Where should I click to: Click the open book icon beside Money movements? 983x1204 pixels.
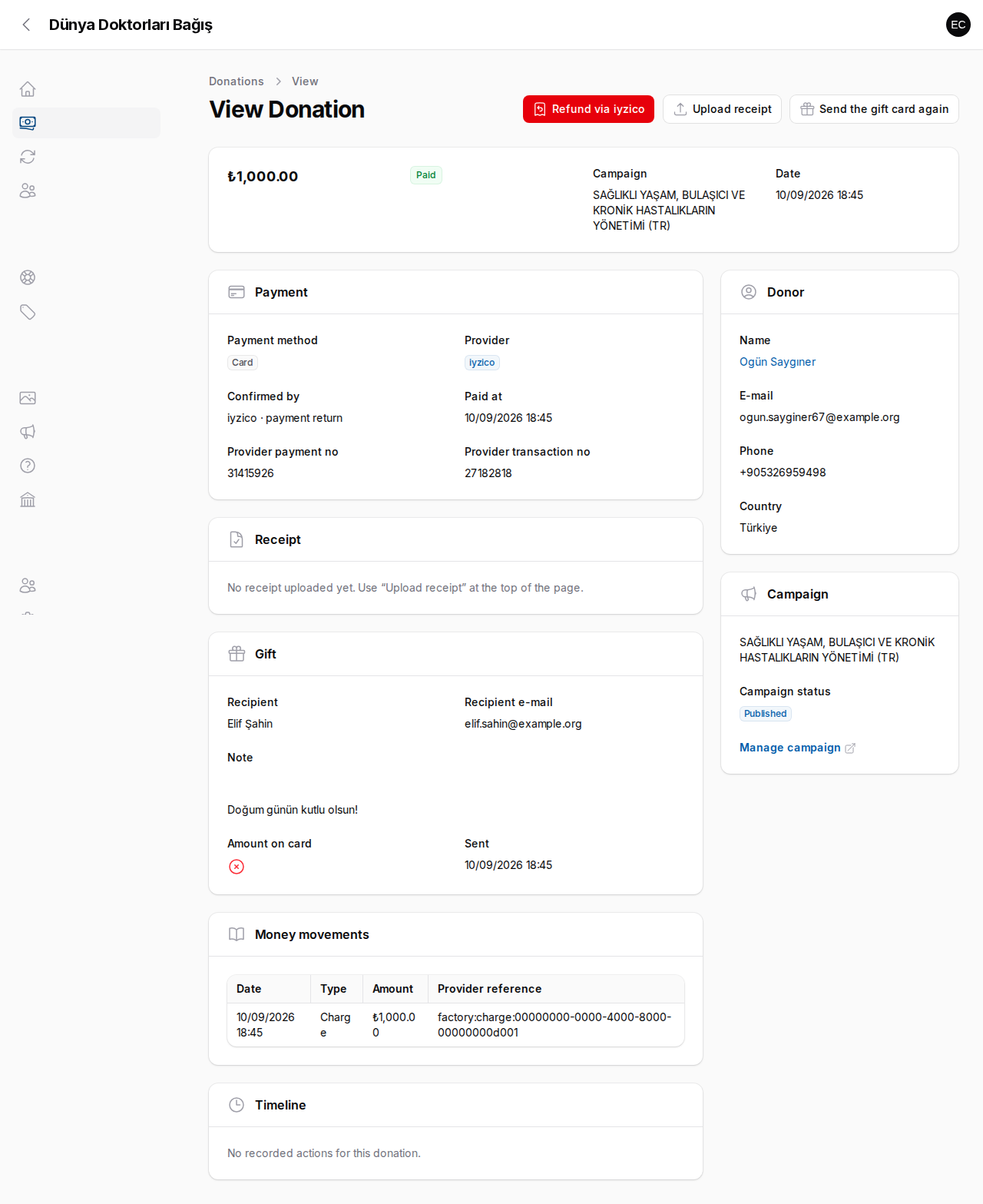tap(237, 934)
